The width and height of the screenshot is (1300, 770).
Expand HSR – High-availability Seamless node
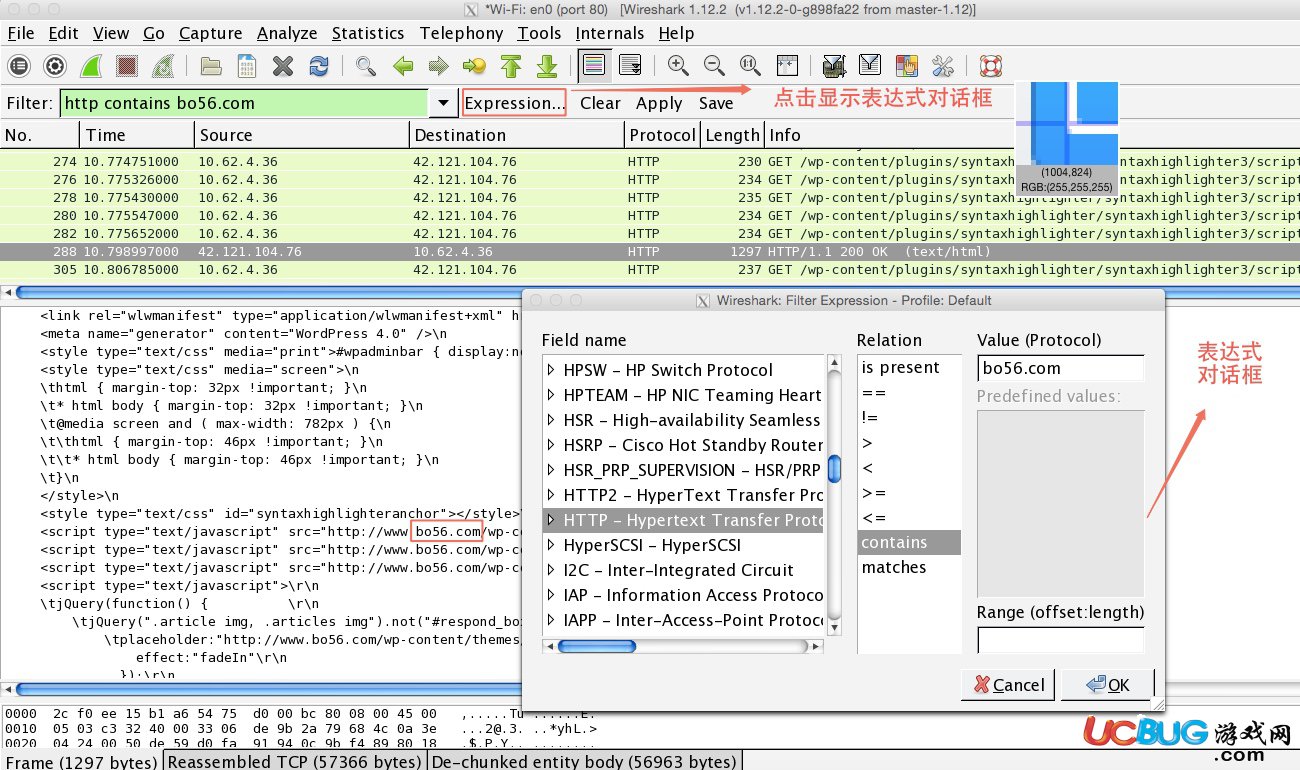click(551, 420)
